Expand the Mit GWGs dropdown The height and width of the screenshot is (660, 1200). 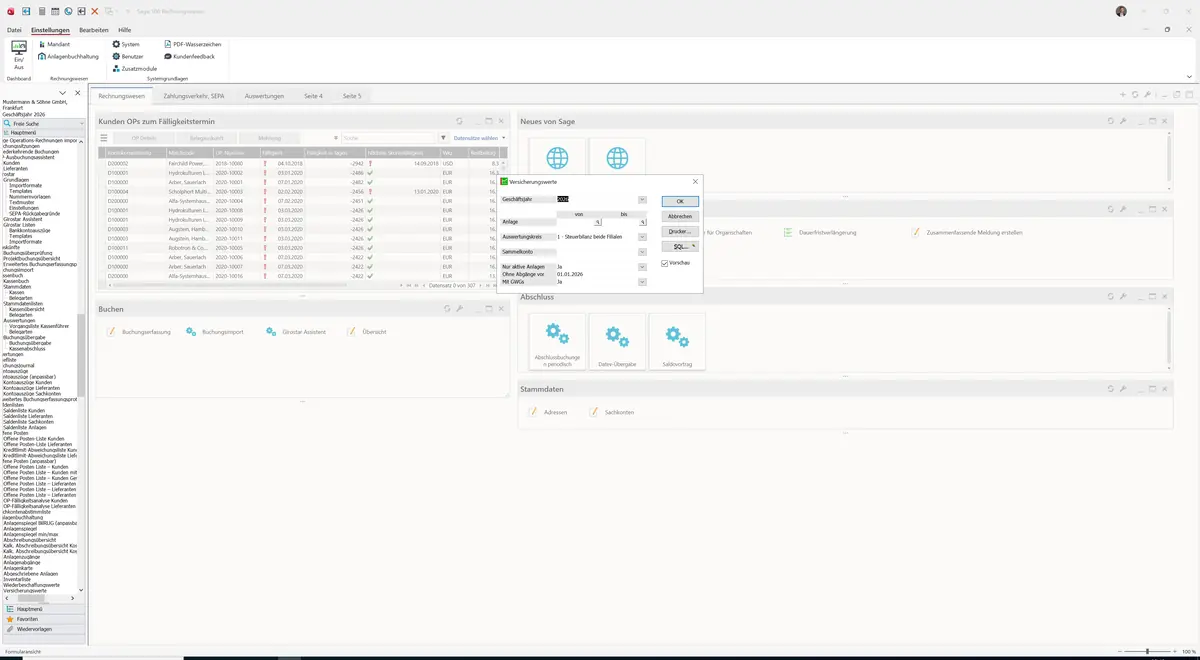click(642, 282)
